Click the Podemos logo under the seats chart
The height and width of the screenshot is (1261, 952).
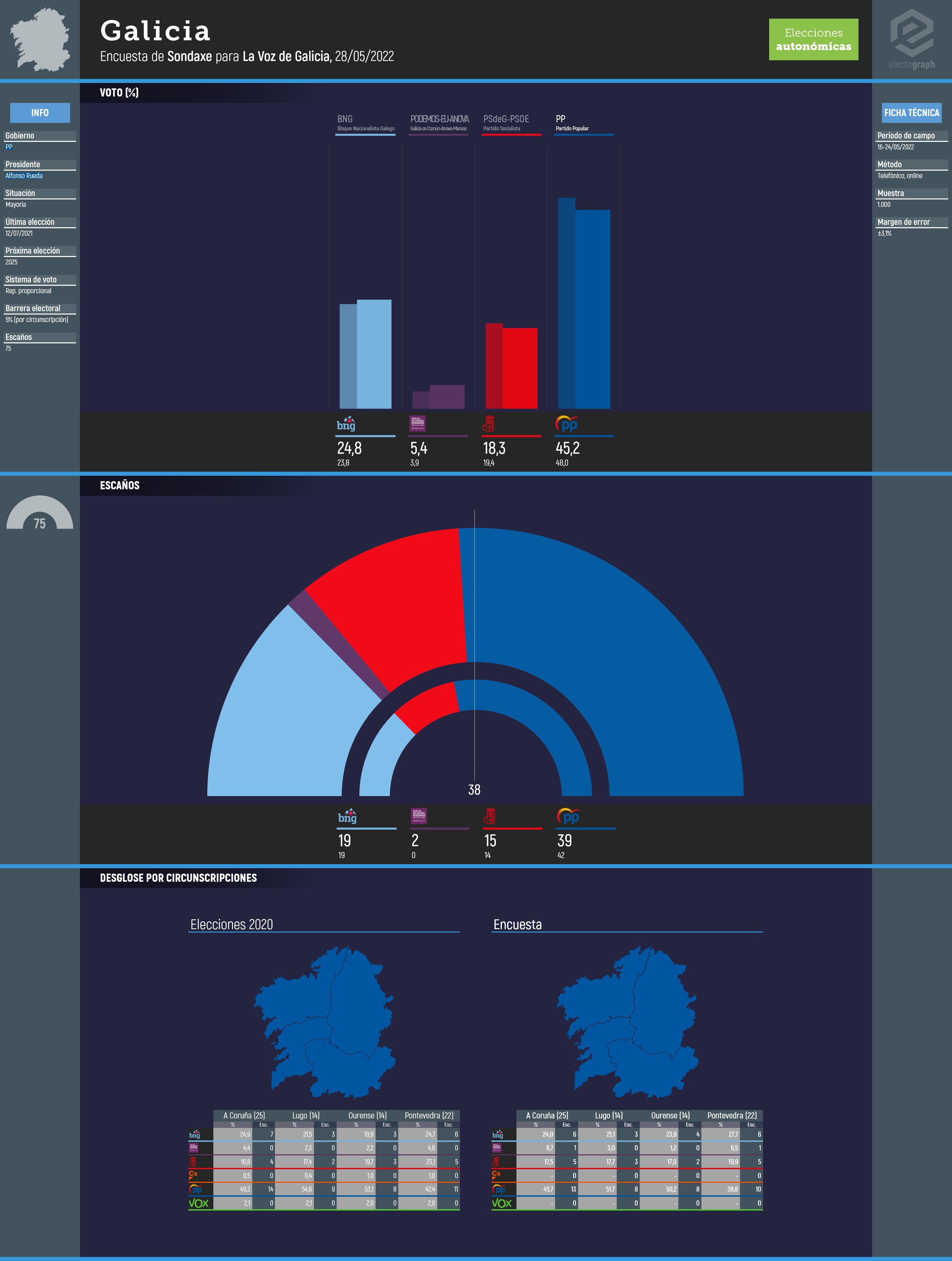coord(418,816)
